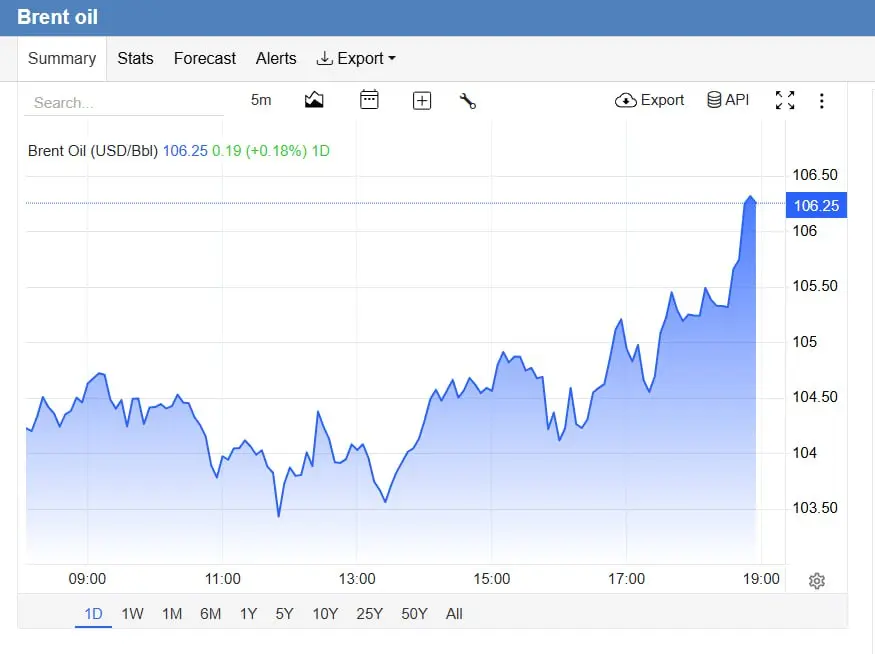Open the wrench tools icon
This screenshot has width=875, height=654.
(468, 100)
